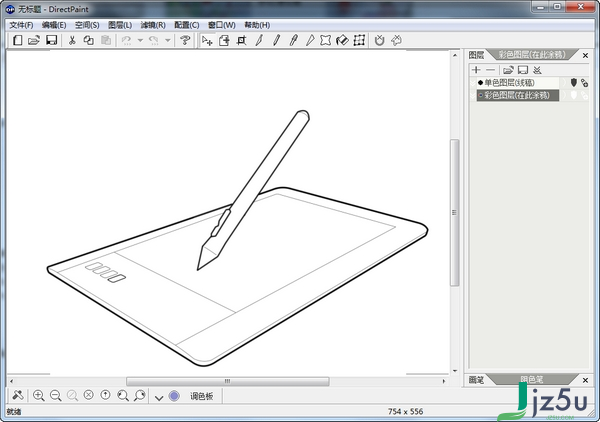Click the paste clipboard icon

(106, 40)
